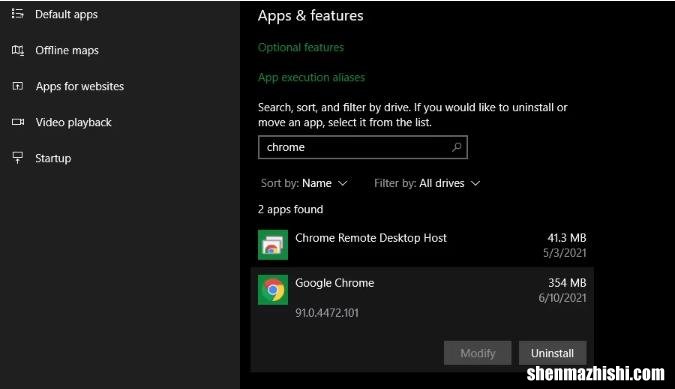Open the Optional features link
This screenshot has width=675, height=389.
pyautogui.click(x=301, y=47)
